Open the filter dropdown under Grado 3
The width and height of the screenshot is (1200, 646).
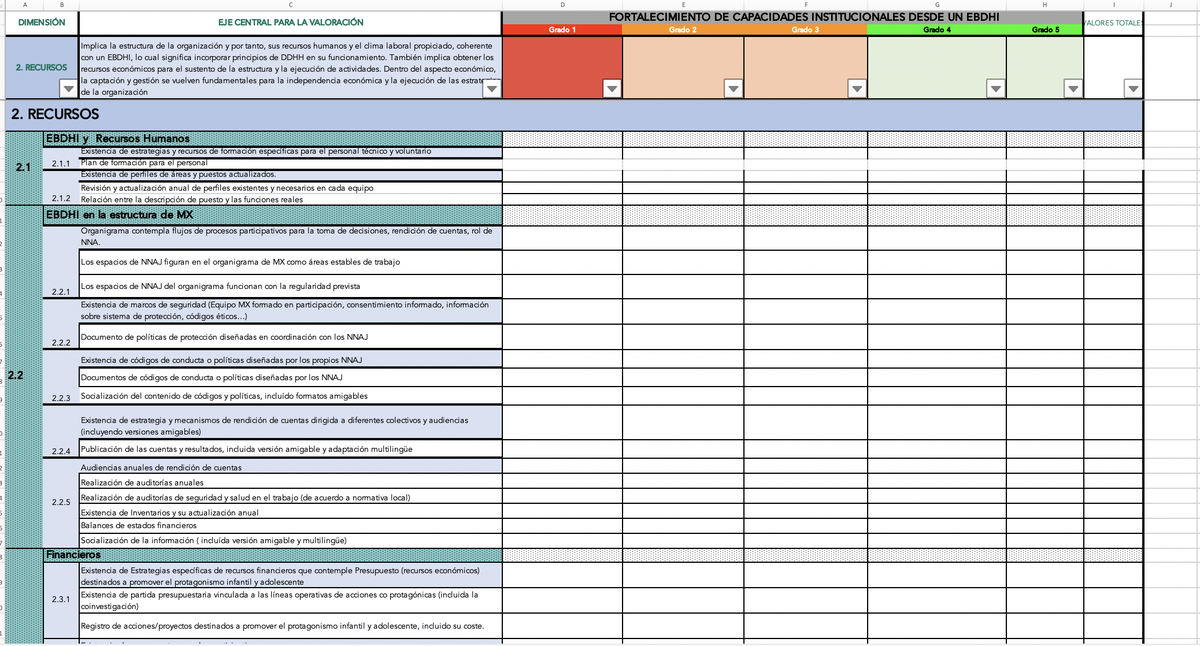pyautogui.click(x=856, y=89)
